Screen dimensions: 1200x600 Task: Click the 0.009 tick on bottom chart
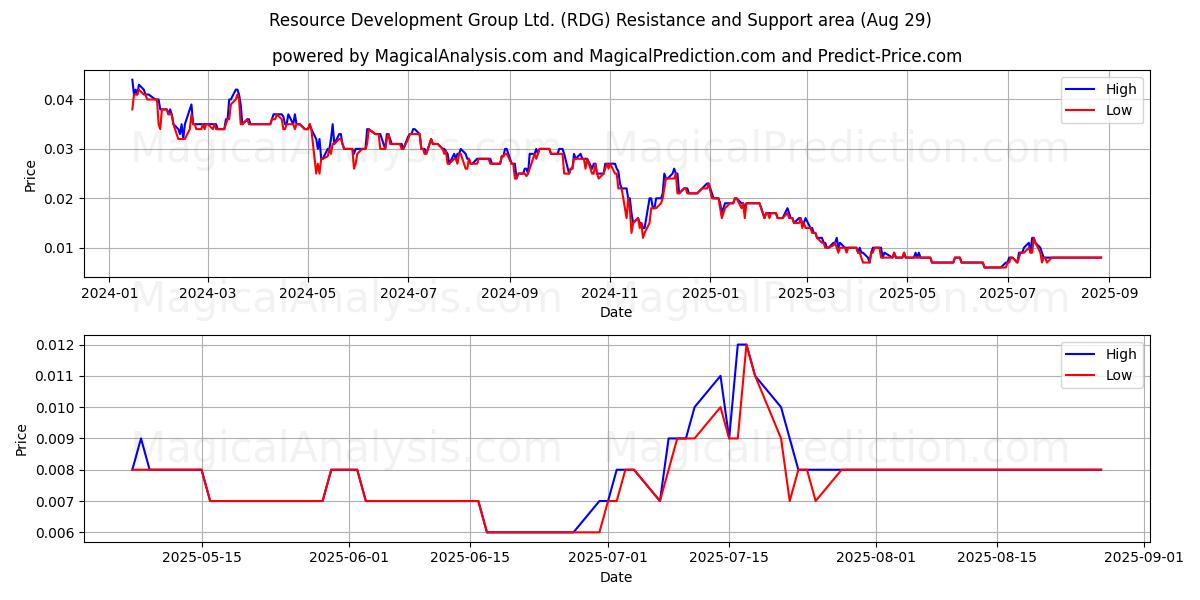tap(55, 439)
